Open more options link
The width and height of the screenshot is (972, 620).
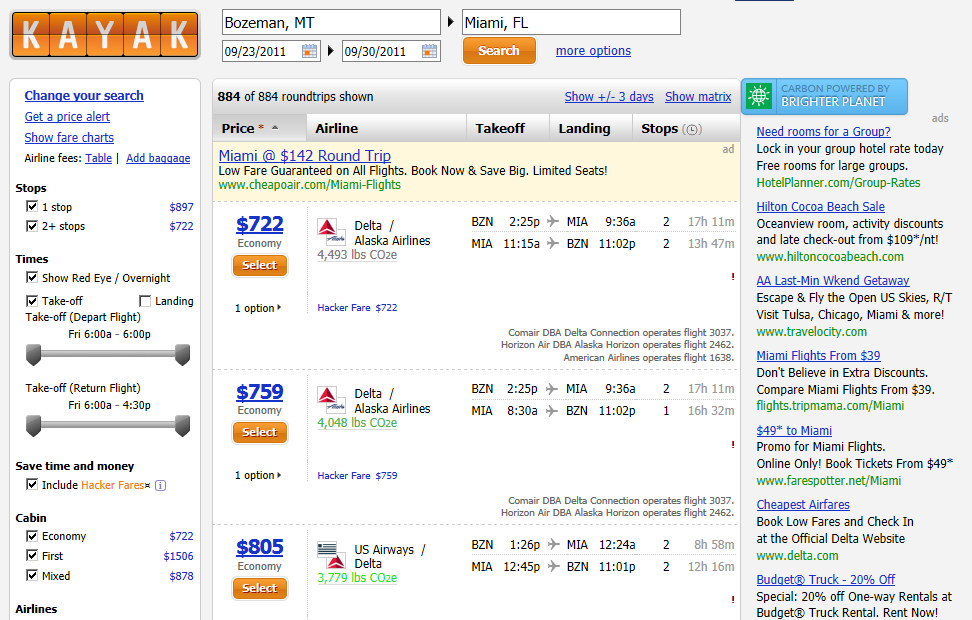tap(593, 51)
